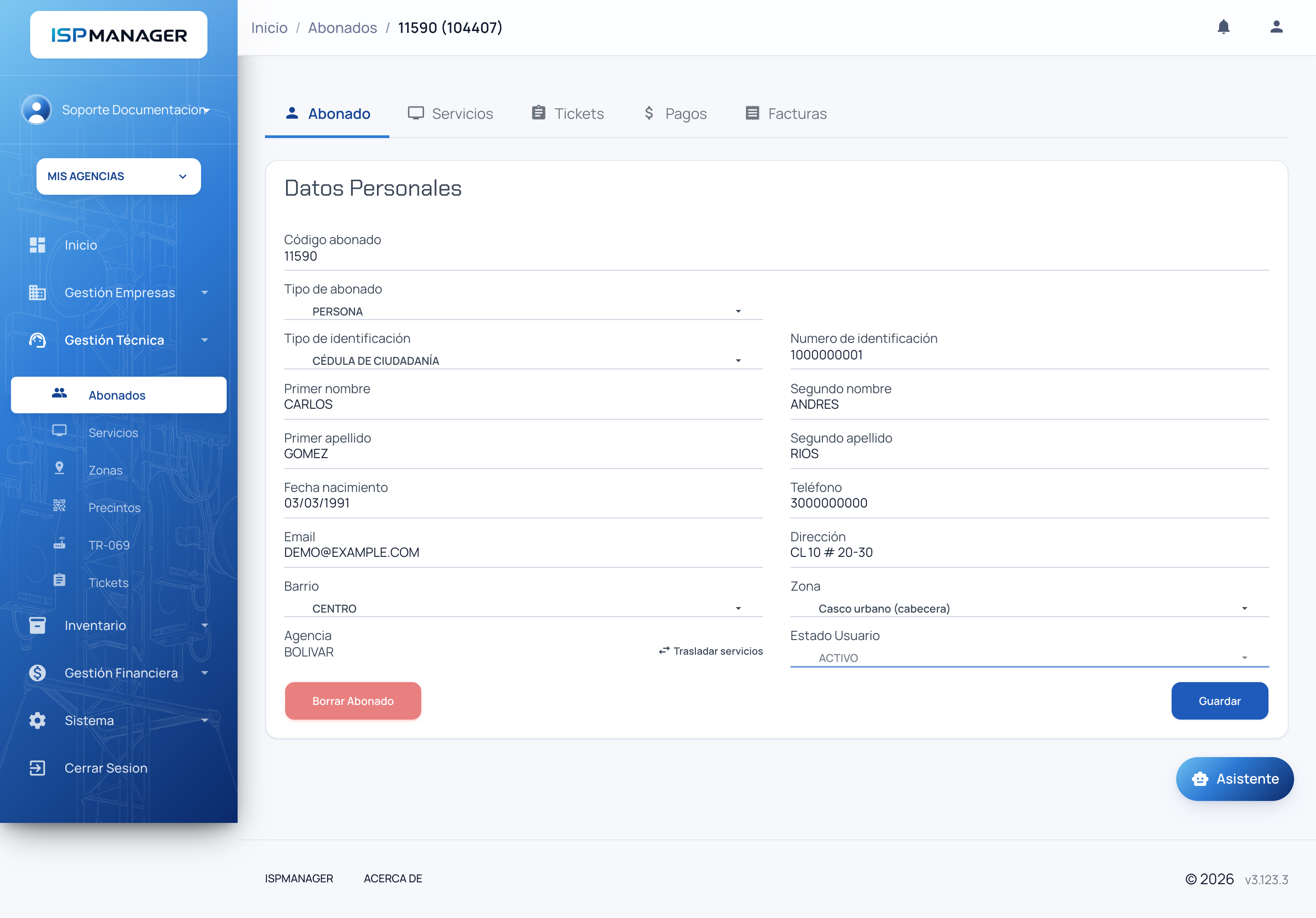The width and height of the screenshot is (1316, 918).
Task: Click the Primer nombre field CARLOS
Action: pos(523,404)
